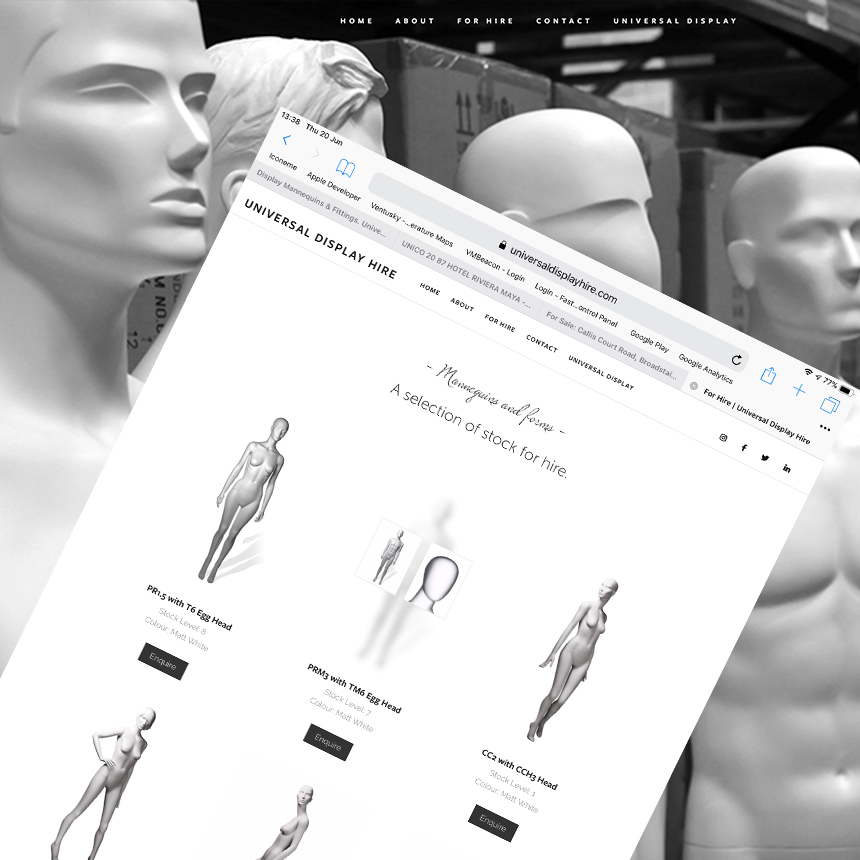Click the CC2 with CCH3 Head title
This screenshot has height=860, width=860.
click(519, 770)
